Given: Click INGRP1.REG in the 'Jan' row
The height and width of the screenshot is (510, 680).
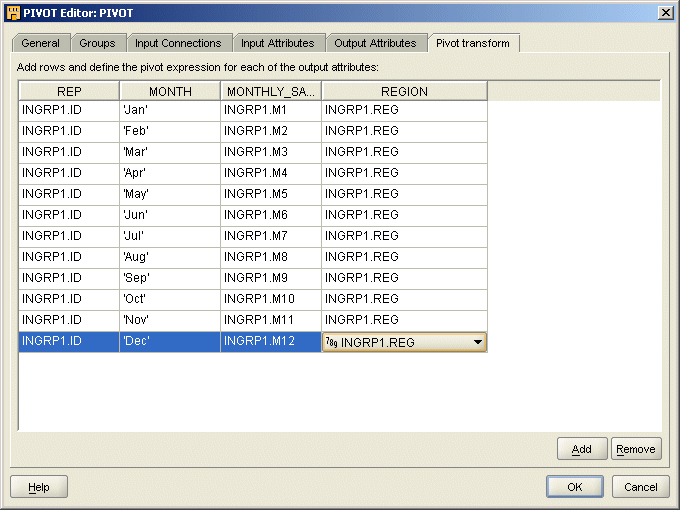Looking at the screenshot, I should click(x=405, y=111).
